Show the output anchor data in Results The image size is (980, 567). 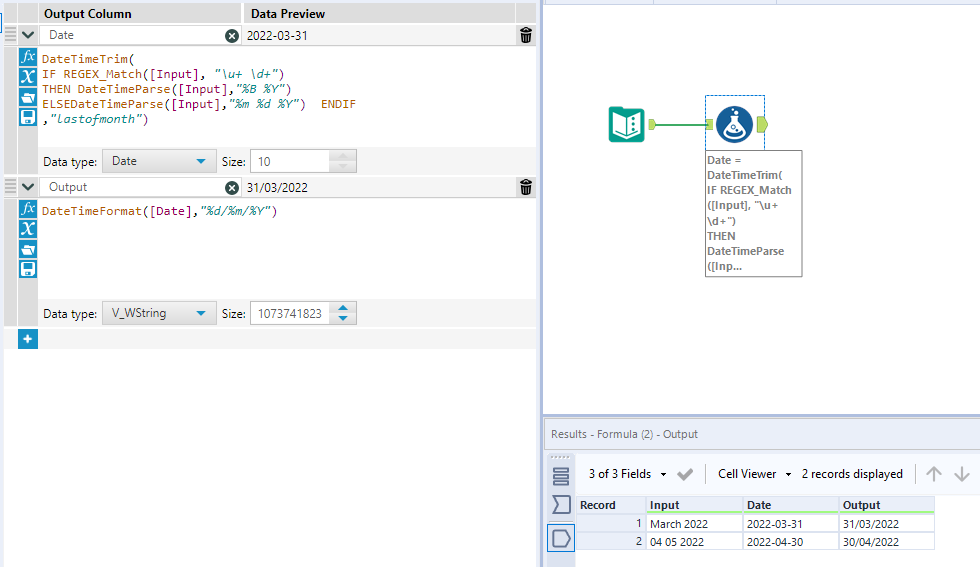[x=561, y=539]
